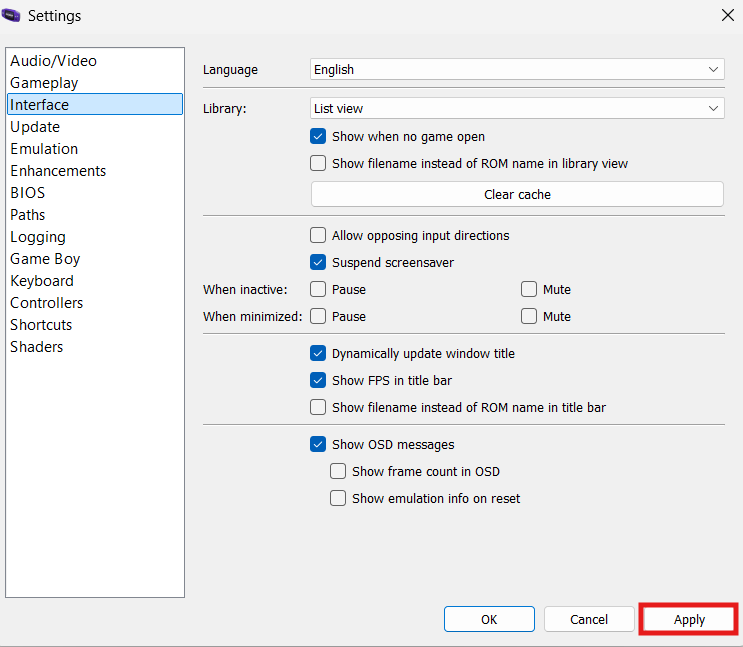743x647 pixels.
Task: Toggle the Suspend screensaver checkbox
Action: tap(318, 262)
